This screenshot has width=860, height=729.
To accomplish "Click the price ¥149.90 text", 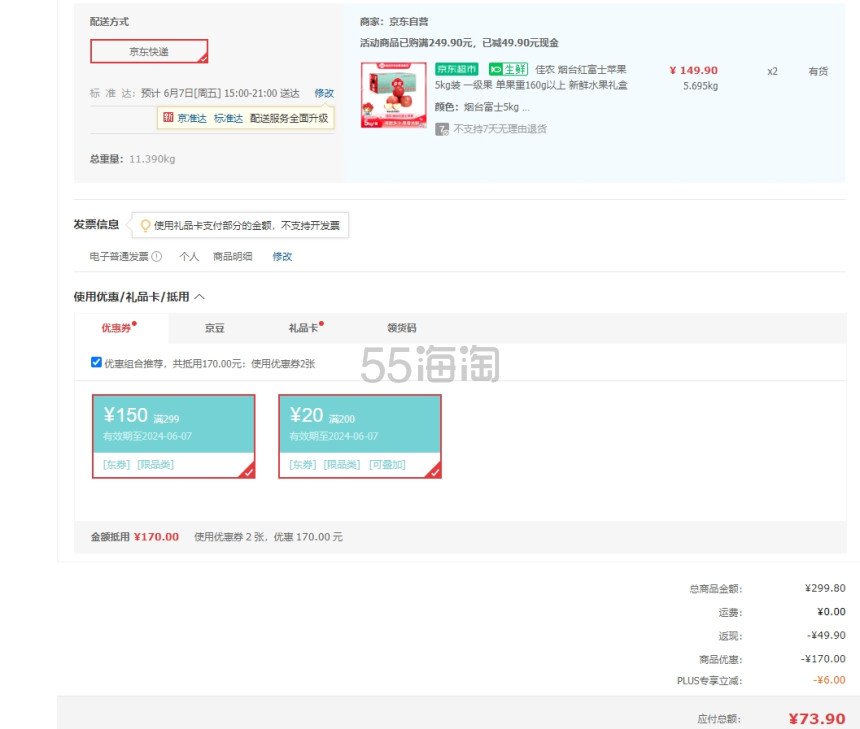I will coord(694,70).
